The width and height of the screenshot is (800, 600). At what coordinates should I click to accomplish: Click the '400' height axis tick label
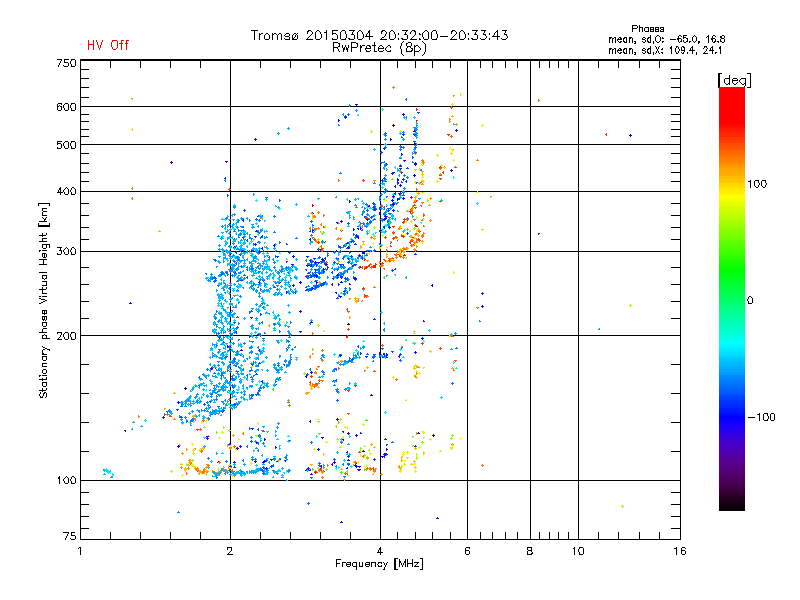(66, 192)
